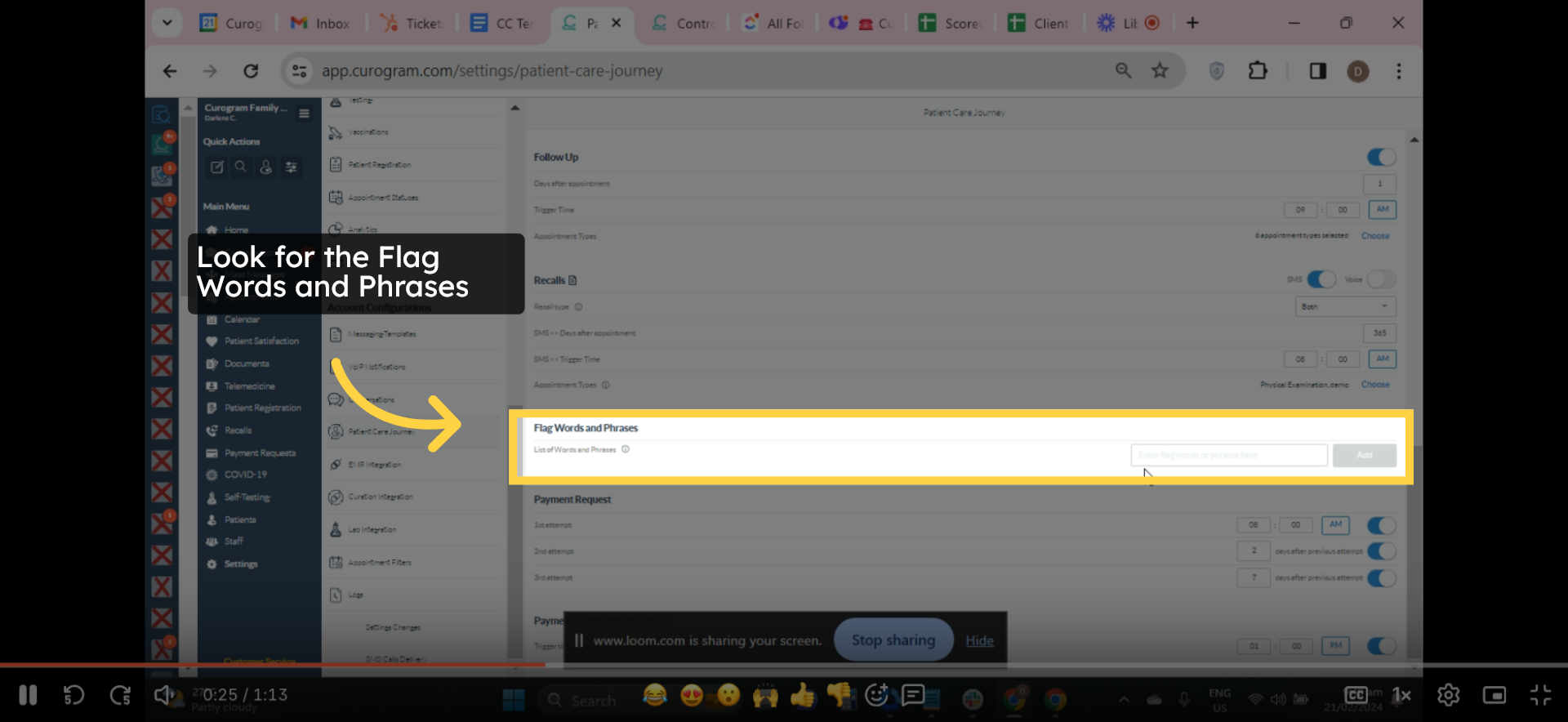Screen dimensions: 1568x722
Task: Toggle the Payment Request 2nd attempt switch
Action: [x=1382, y=551]
